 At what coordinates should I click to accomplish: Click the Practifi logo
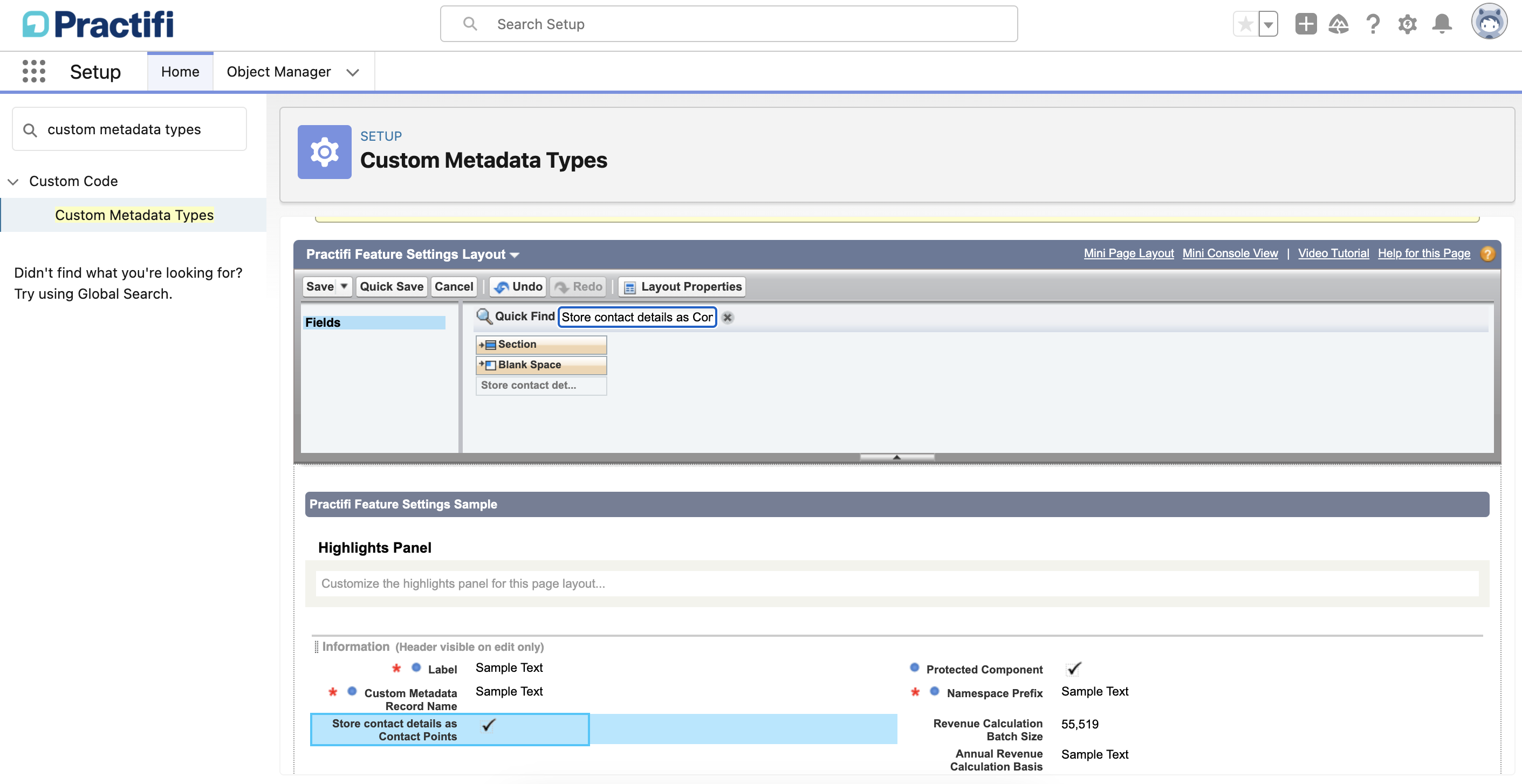click(x=98, y=24)
